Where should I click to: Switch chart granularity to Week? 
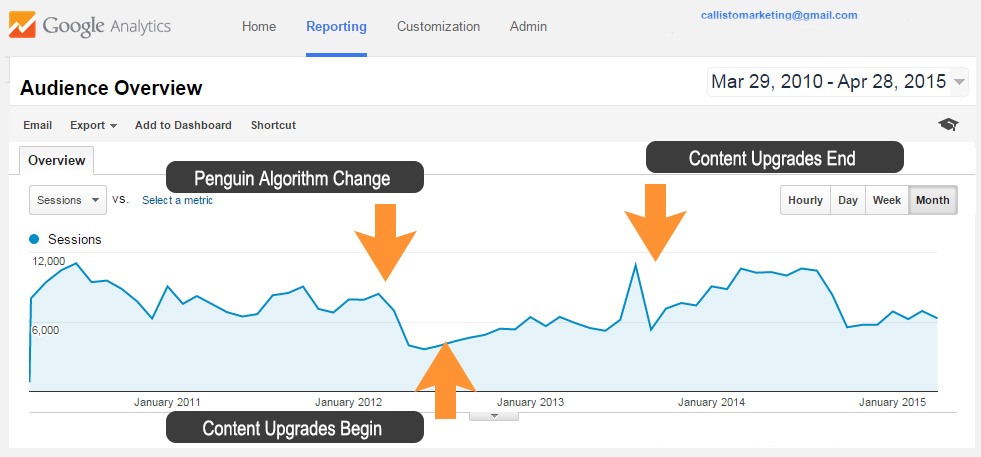[x=887, y=200]
